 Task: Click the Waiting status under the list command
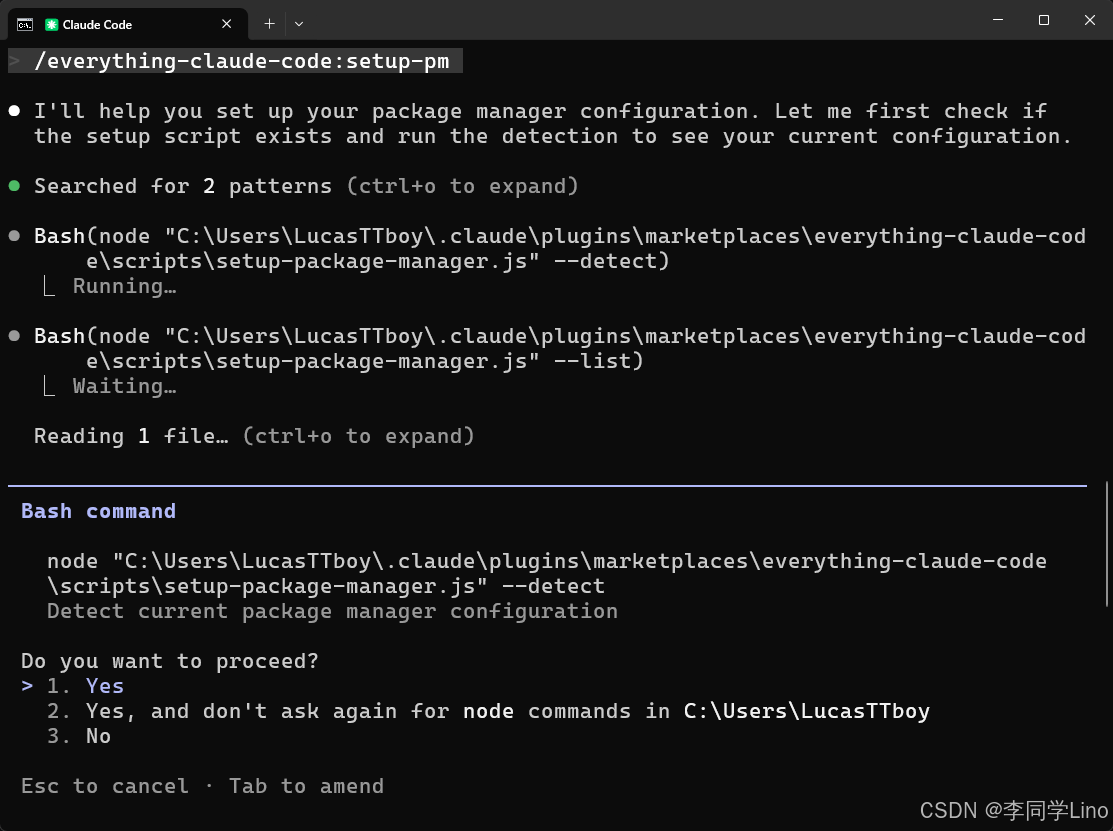pos(122,386)
